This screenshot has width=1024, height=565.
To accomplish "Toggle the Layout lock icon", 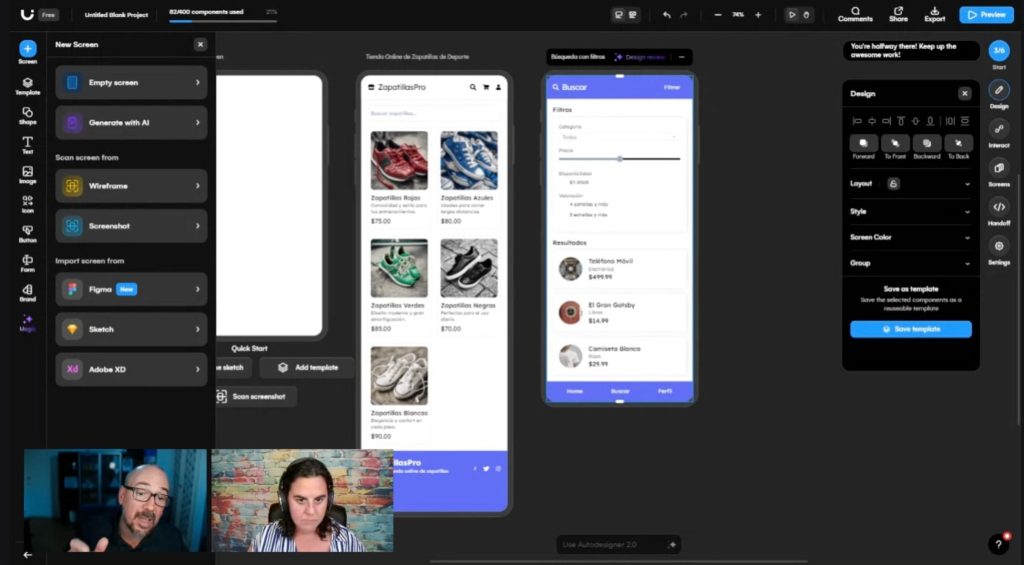I will point(893,184).
